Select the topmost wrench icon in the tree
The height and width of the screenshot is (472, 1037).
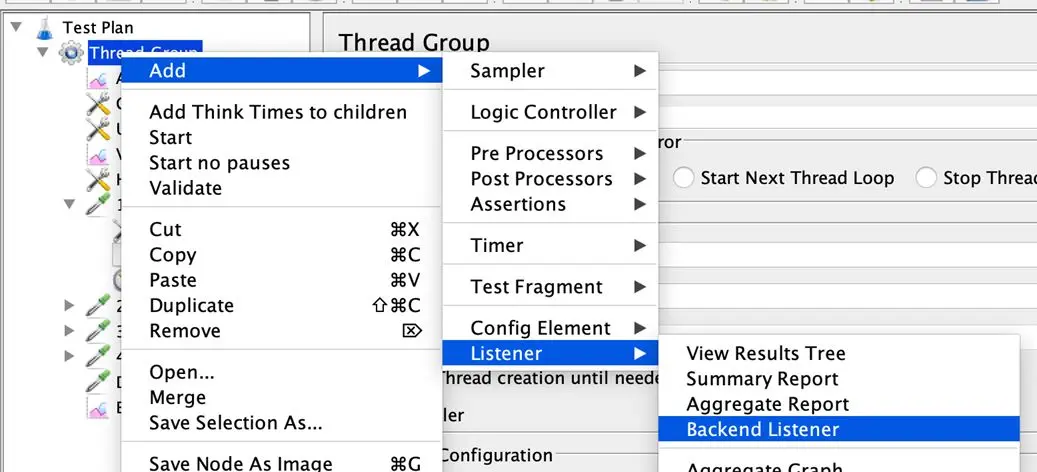98,103
